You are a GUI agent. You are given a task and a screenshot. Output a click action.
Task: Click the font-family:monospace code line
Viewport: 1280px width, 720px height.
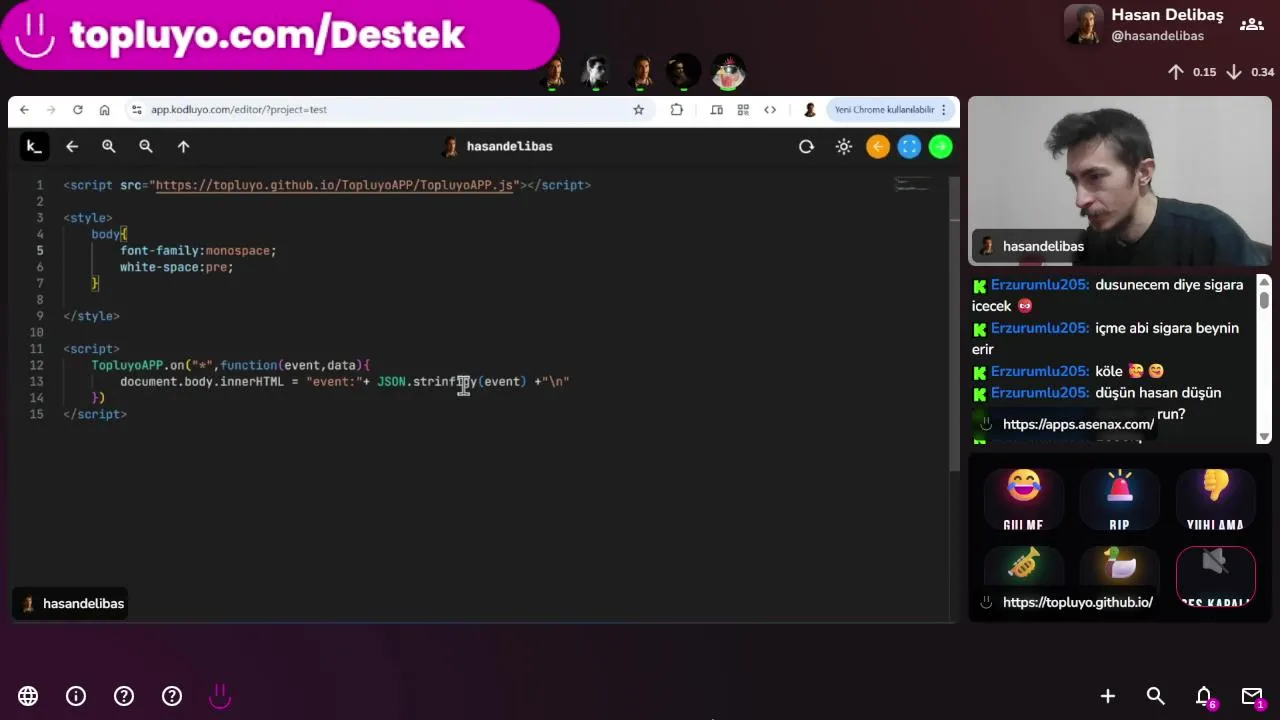click(x=198, y=251)
